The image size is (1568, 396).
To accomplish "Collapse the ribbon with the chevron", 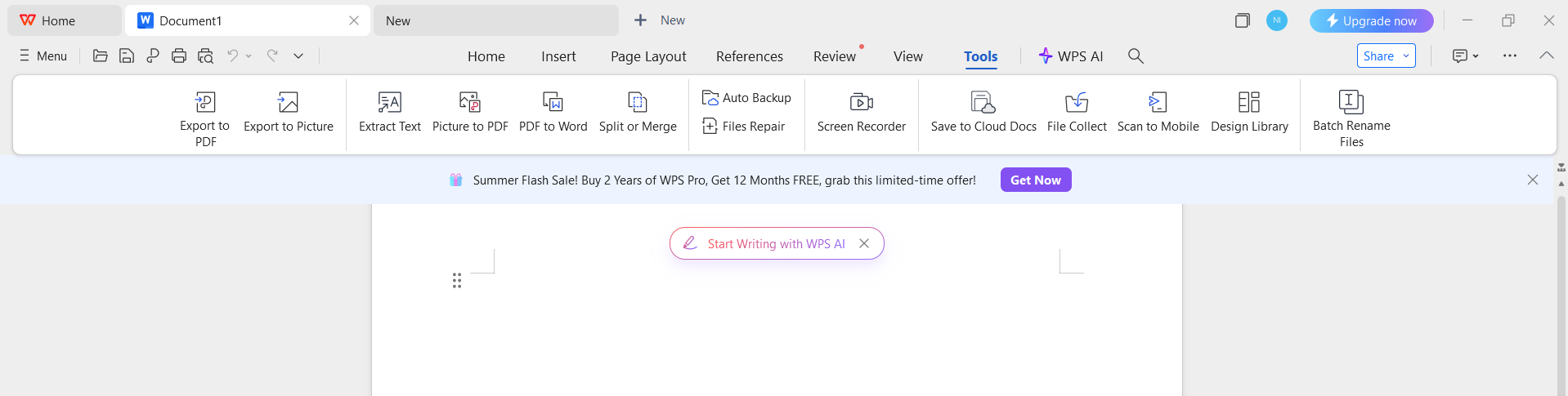I will 1546,56.
